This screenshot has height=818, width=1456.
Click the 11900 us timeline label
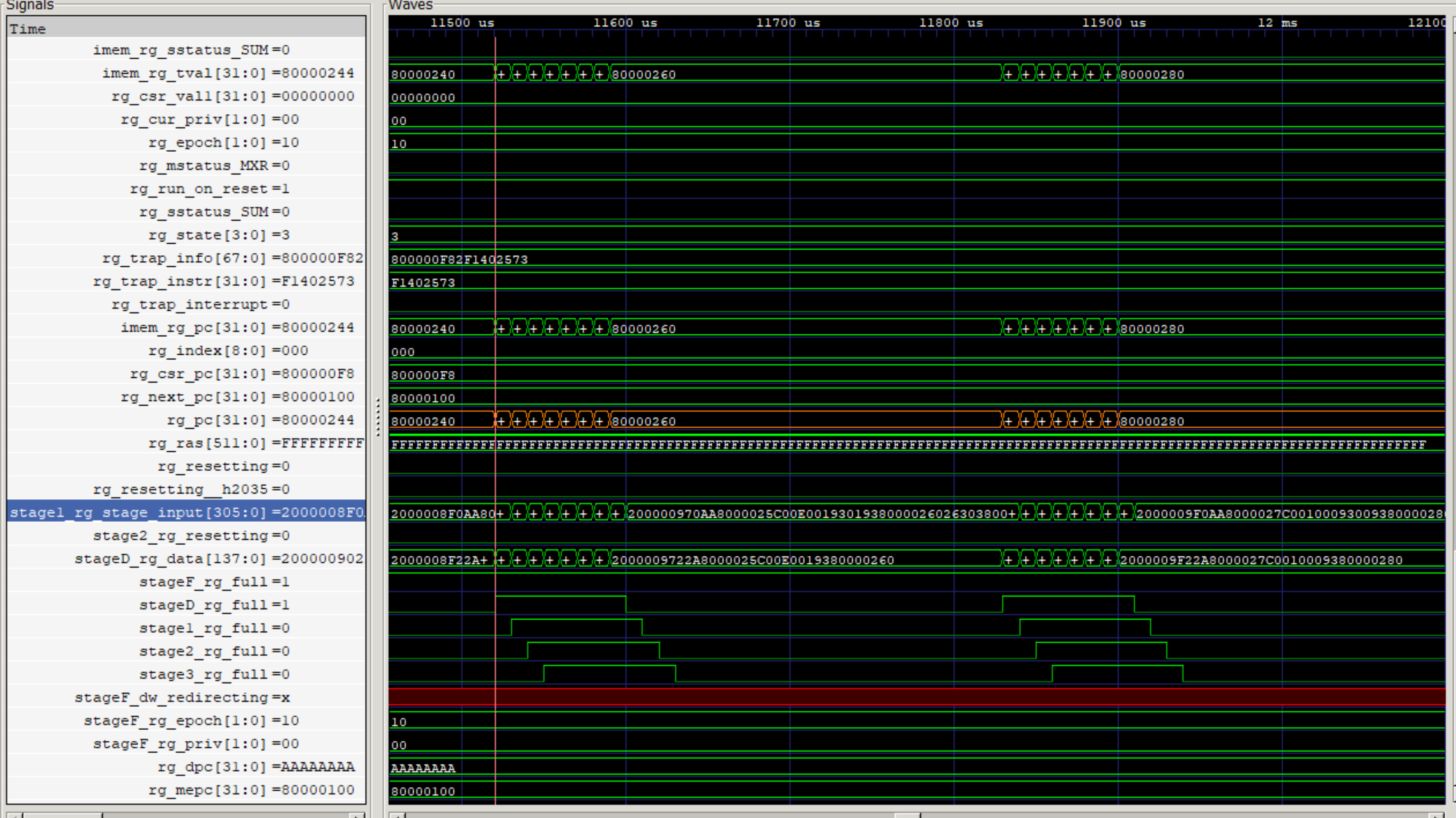[1113, 23]
